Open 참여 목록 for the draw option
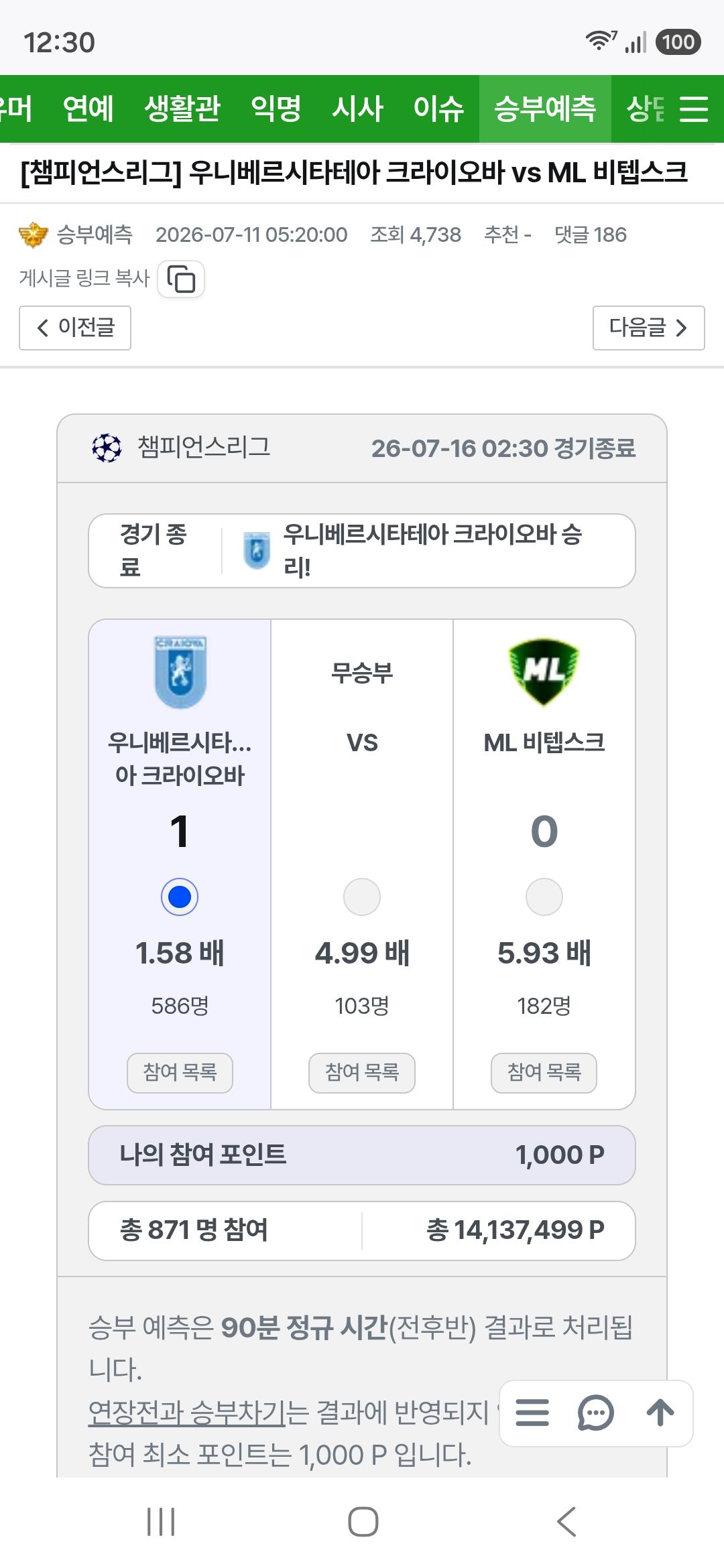 pos(362,1073)
